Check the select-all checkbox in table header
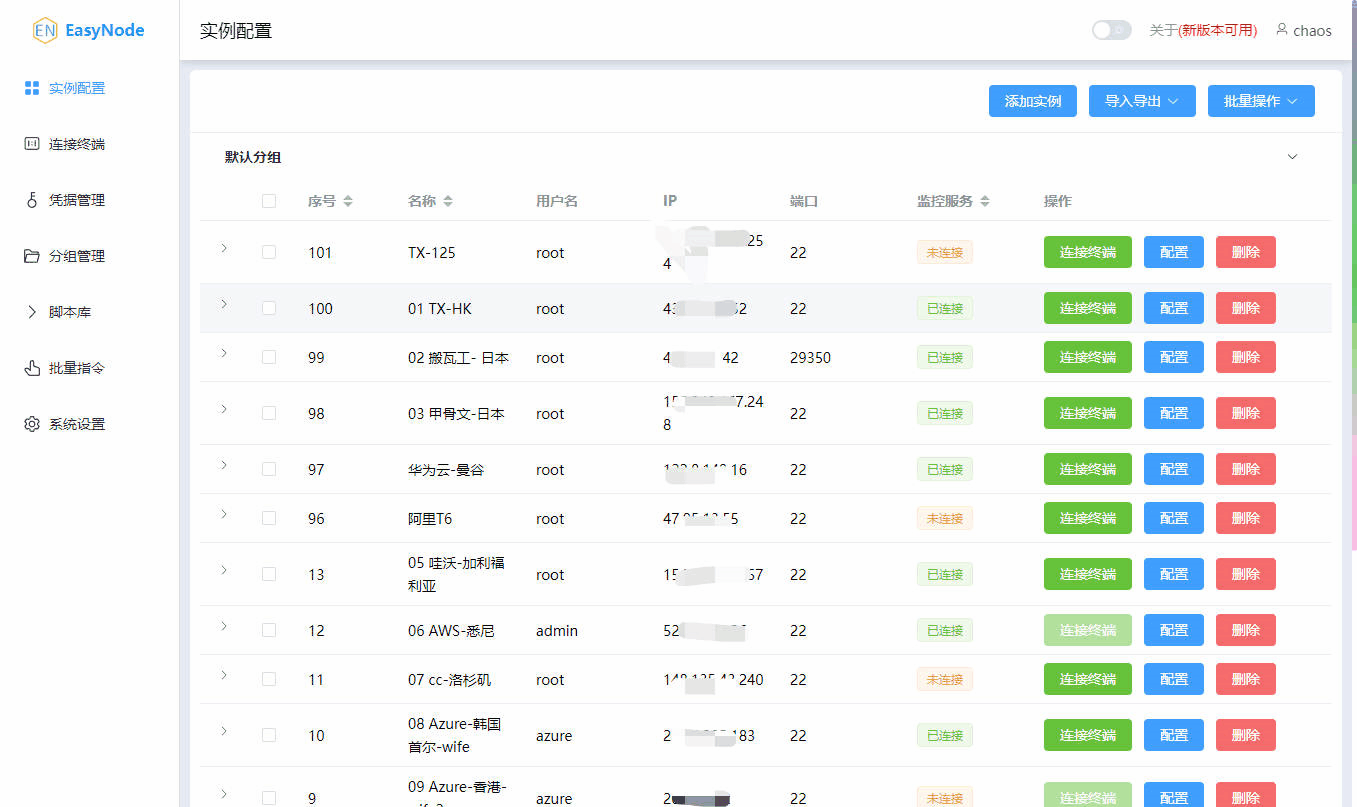 [268, 200]
